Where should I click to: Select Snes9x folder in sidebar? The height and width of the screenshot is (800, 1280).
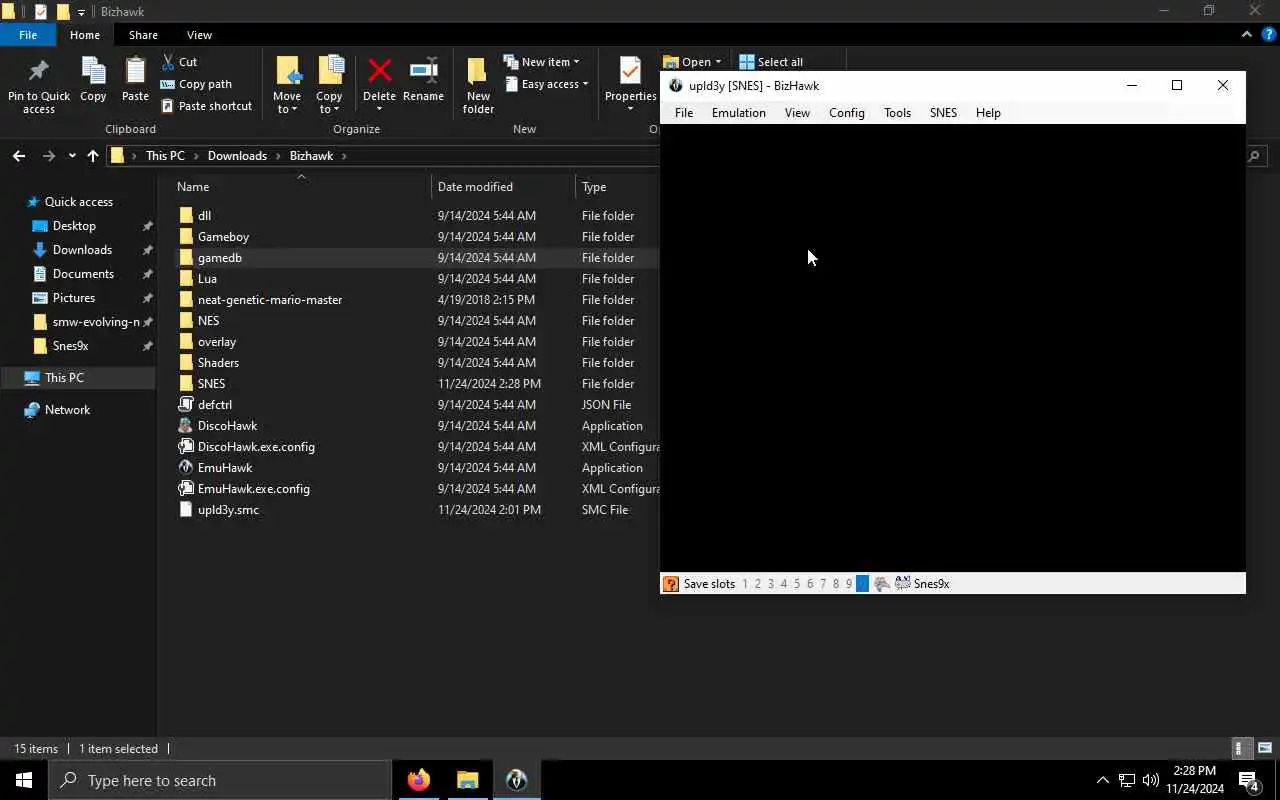pyautogui.click(x=70, y=346)
